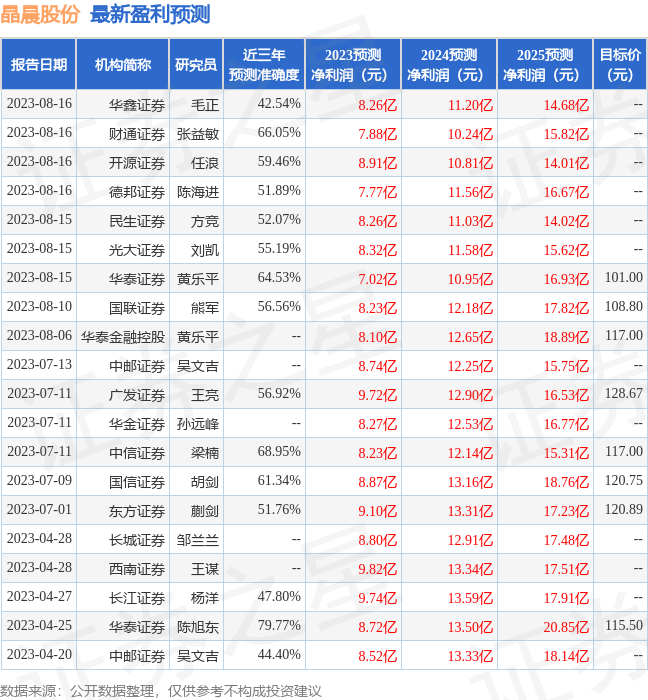648x700 pixels.
Task: Click the 2023预测净利润 column header
Action: (x=353, y=65)
